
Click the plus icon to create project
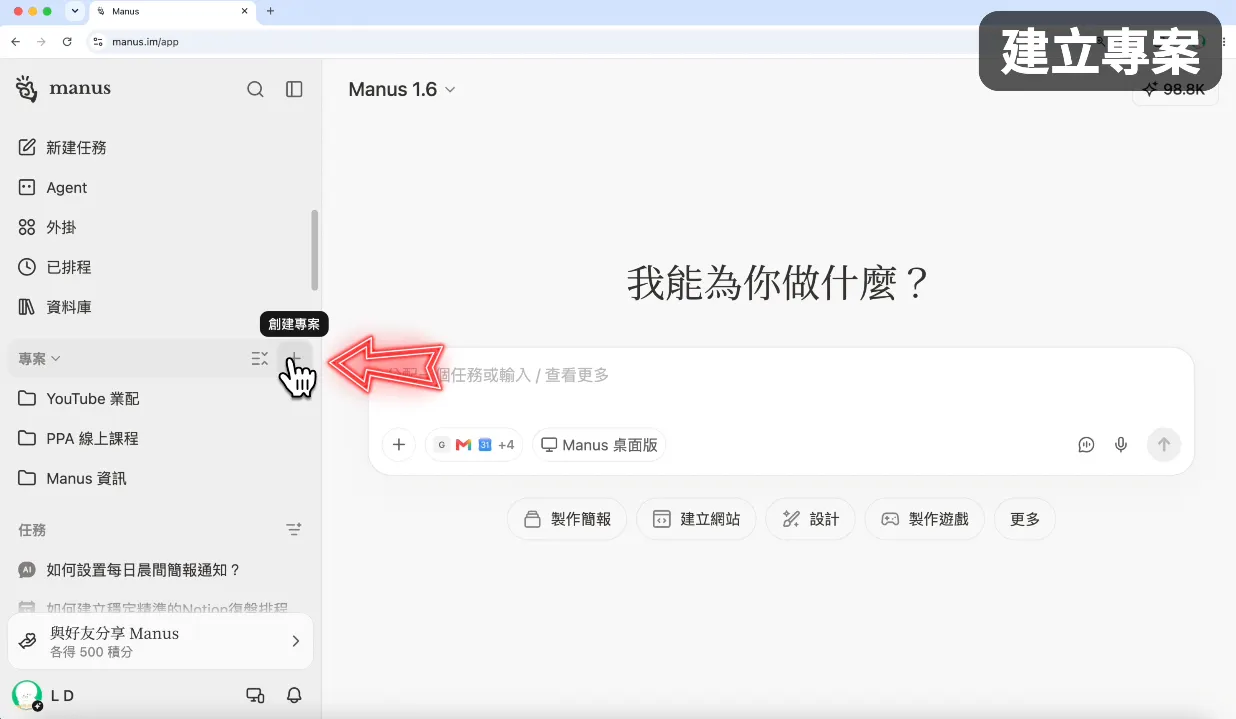[x=295, y=358]
